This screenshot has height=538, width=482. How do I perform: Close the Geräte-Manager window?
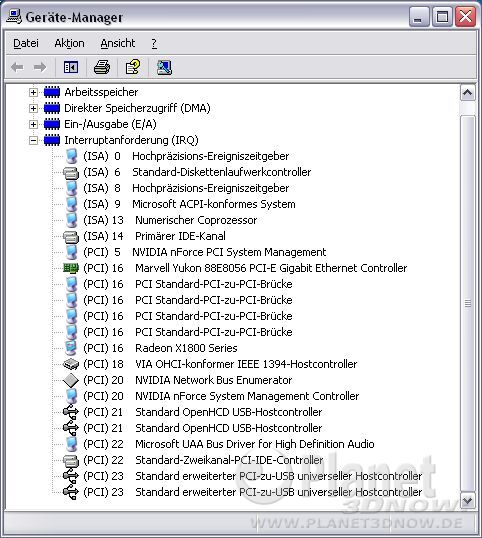click(465, 17)
